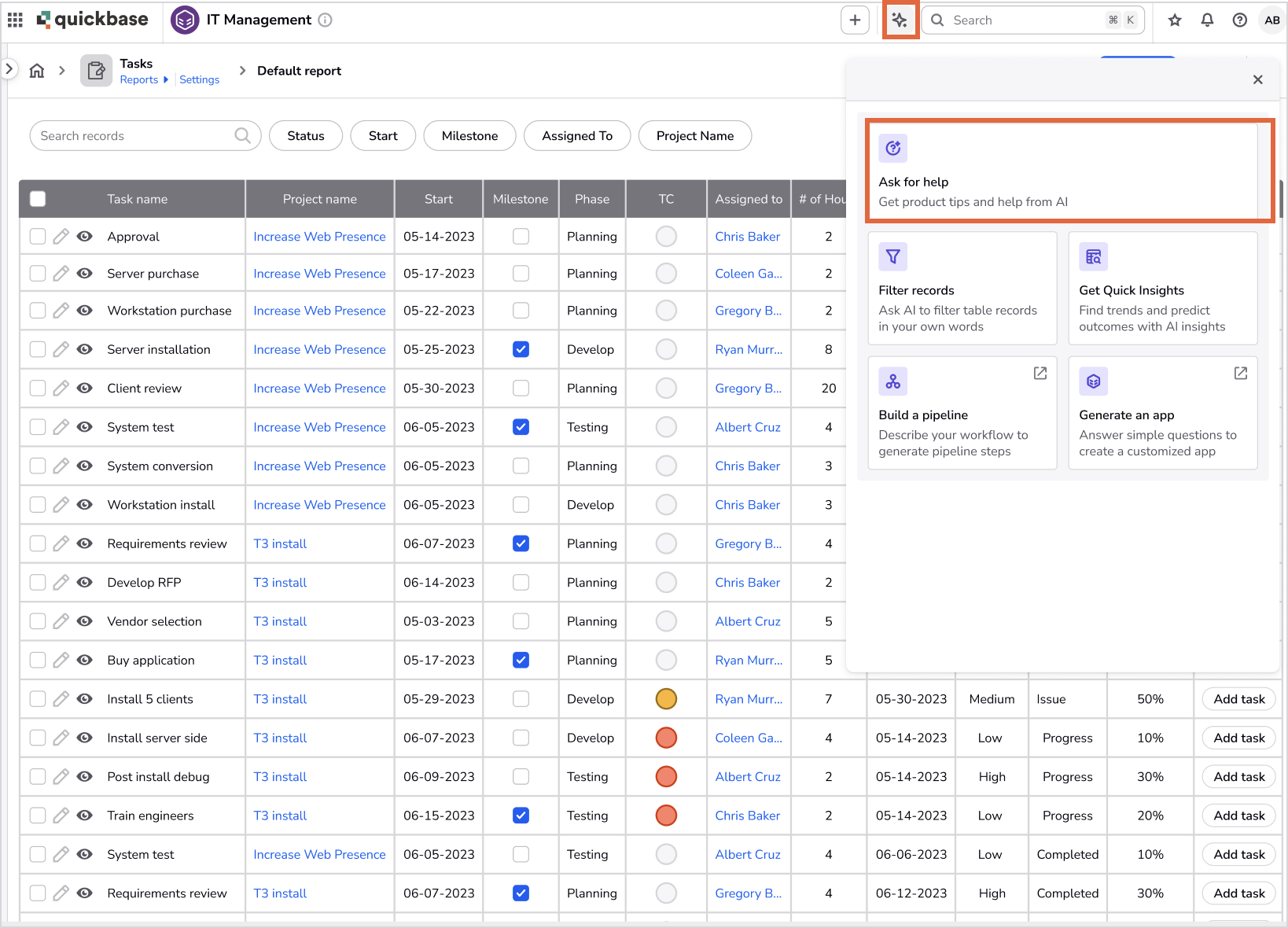Open T3 install project for Develop RFP
1288x928 pixels.
click(280, 583)
